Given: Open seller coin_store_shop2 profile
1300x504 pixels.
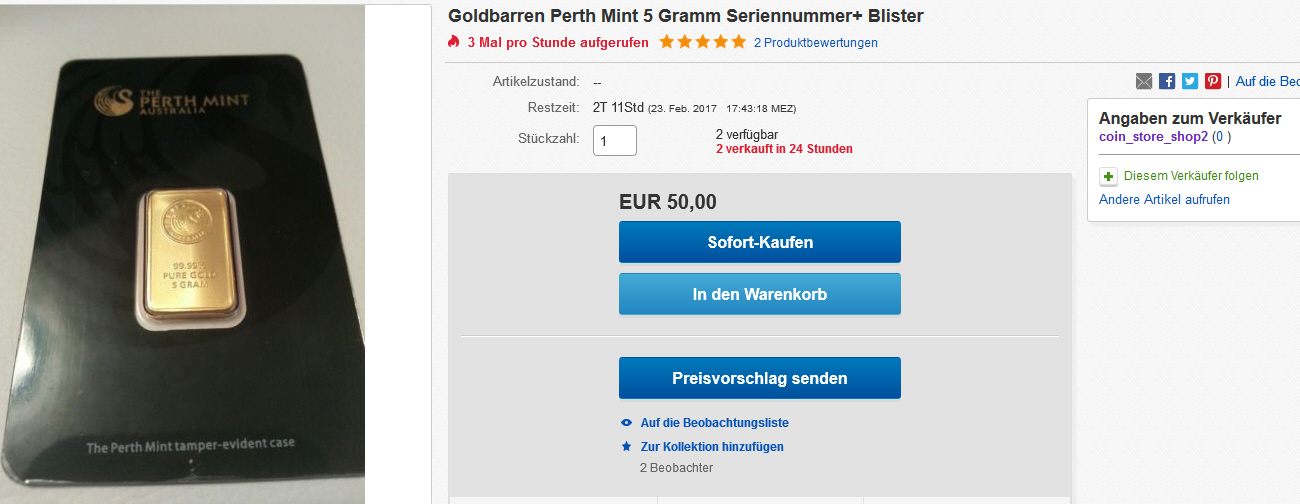Looking at the screenshot, I should (1153, 137).
